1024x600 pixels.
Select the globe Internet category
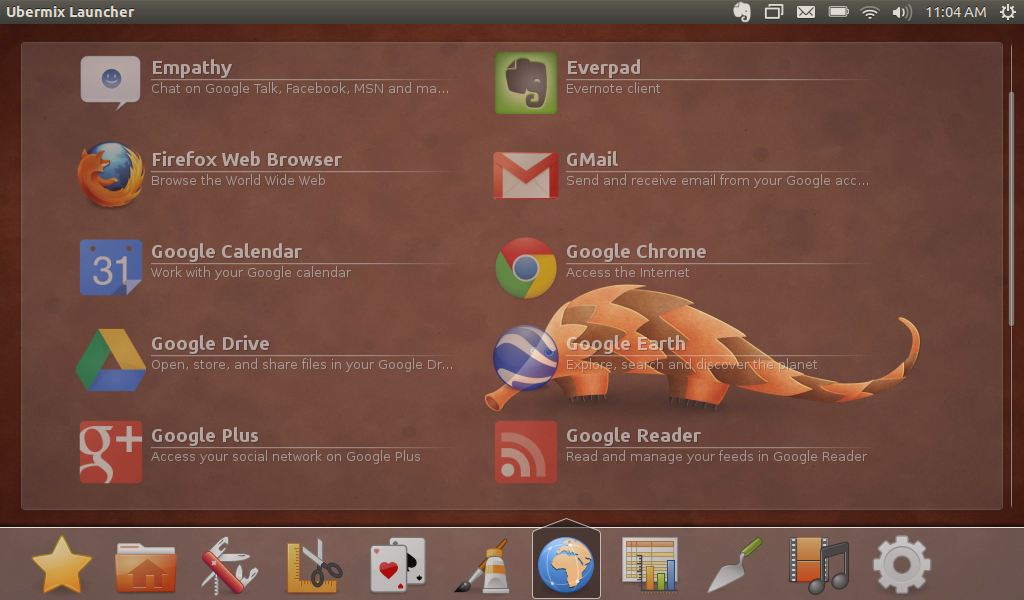[566, 564]
